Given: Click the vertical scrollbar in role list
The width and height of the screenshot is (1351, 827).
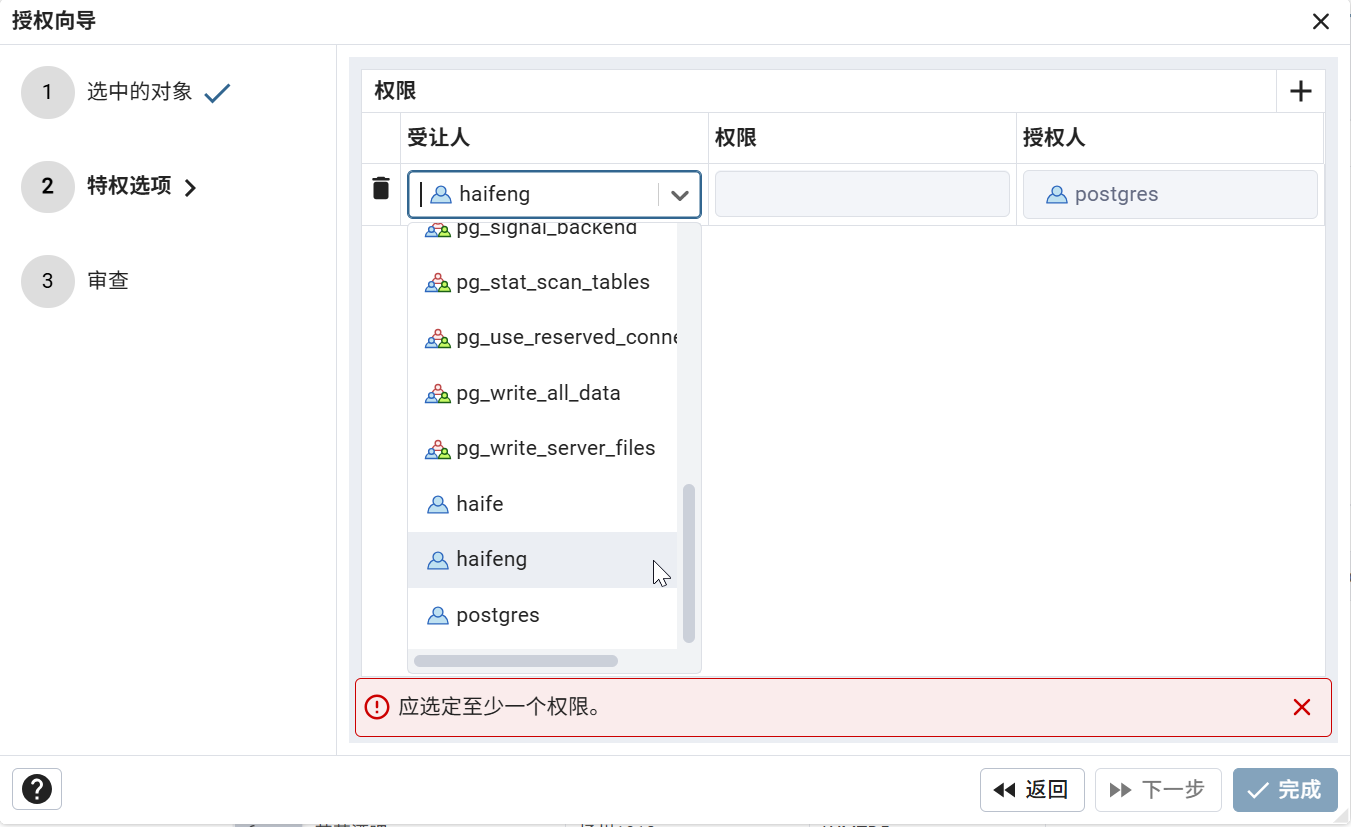Looking at the screenshot, I should [688, 563].
